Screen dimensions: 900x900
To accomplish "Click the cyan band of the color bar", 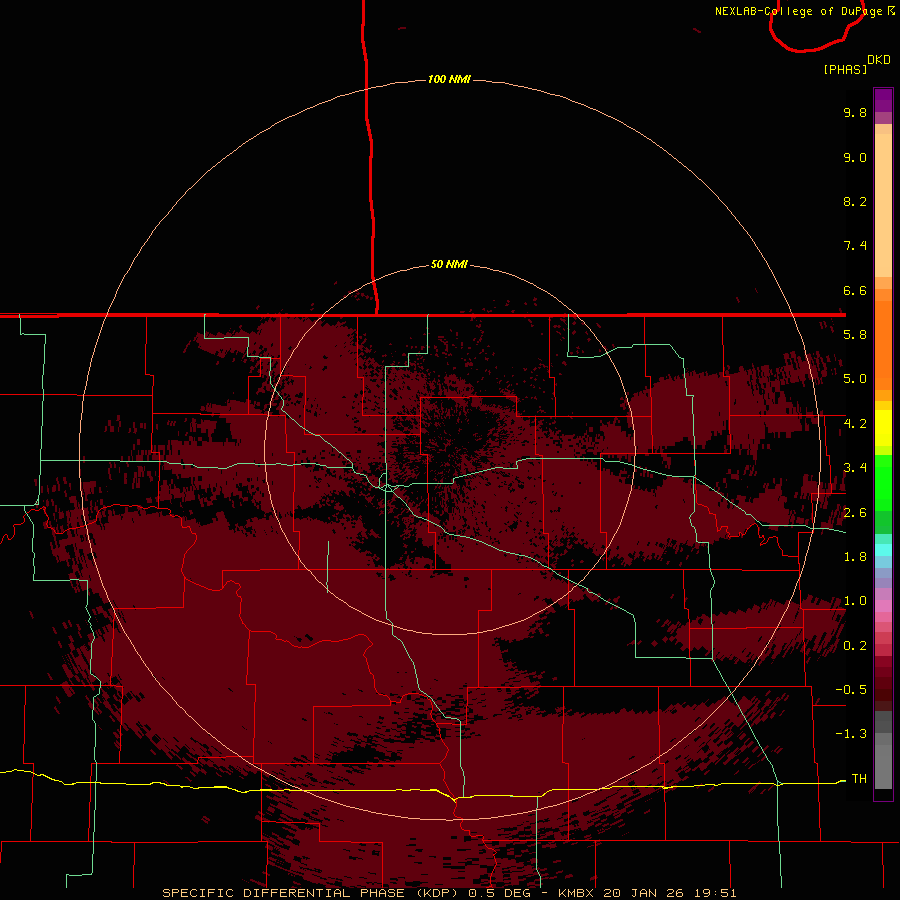I will tap(883, 550).
